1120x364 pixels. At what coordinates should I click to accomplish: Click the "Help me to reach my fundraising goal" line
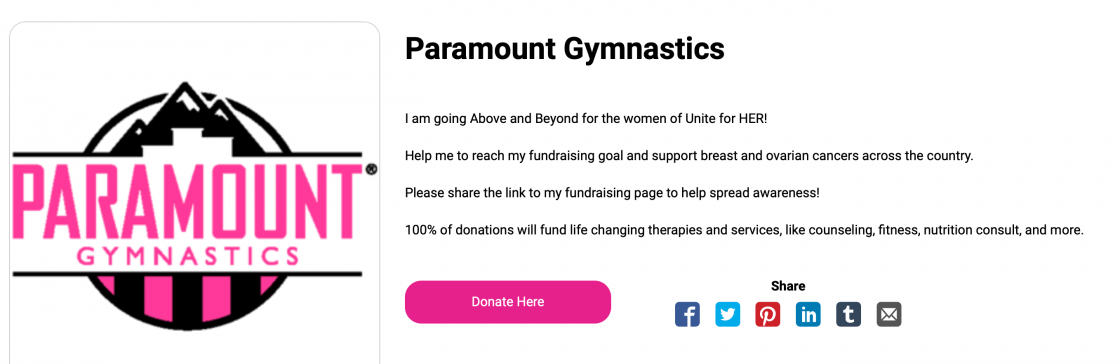689,155
